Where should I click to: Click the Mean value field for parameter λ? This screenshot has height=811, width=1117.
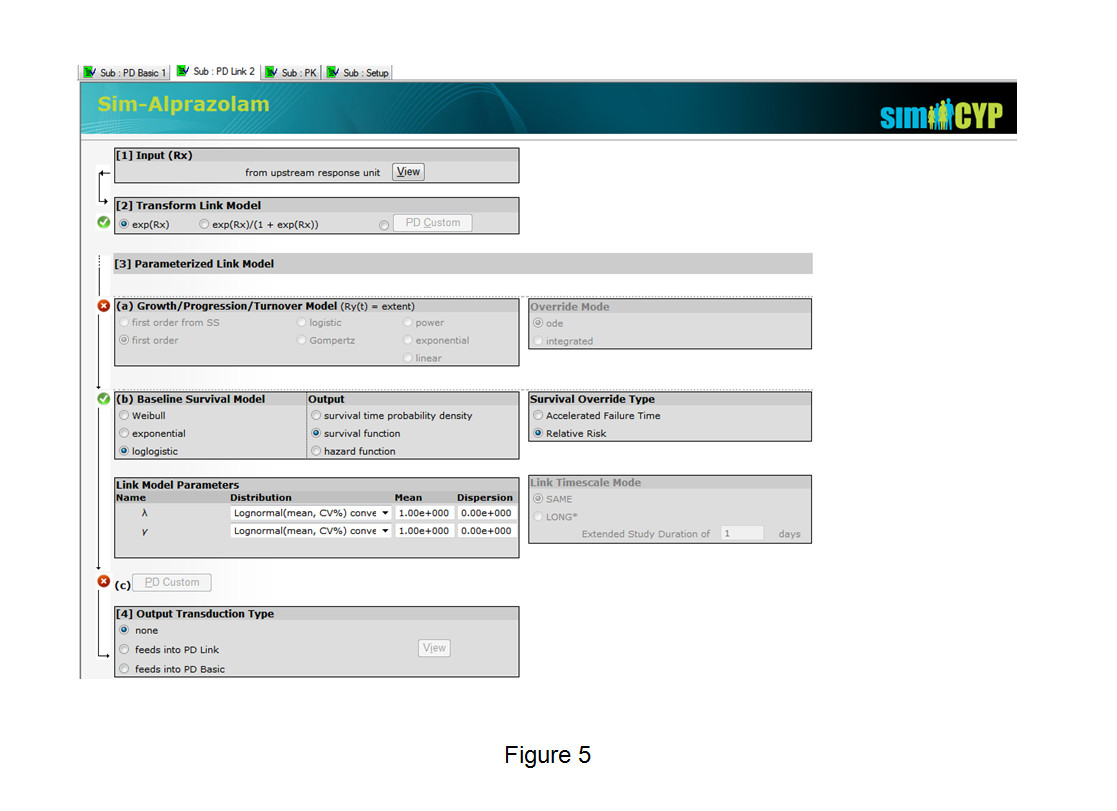pos(424,512)
